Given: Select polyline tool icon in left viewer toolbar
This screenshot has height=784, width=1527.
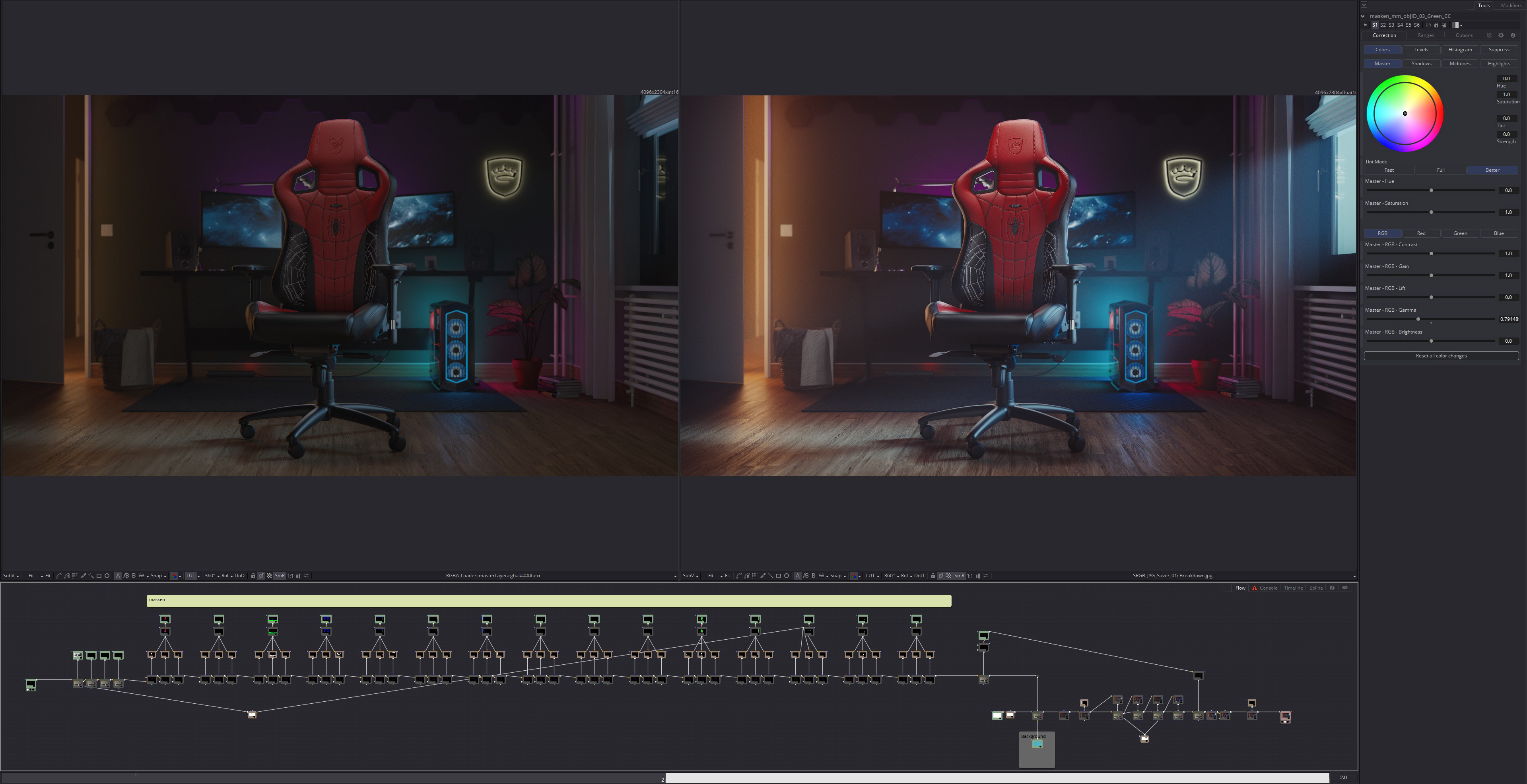Looking at the screenshot, I should (x=59, y=575).
